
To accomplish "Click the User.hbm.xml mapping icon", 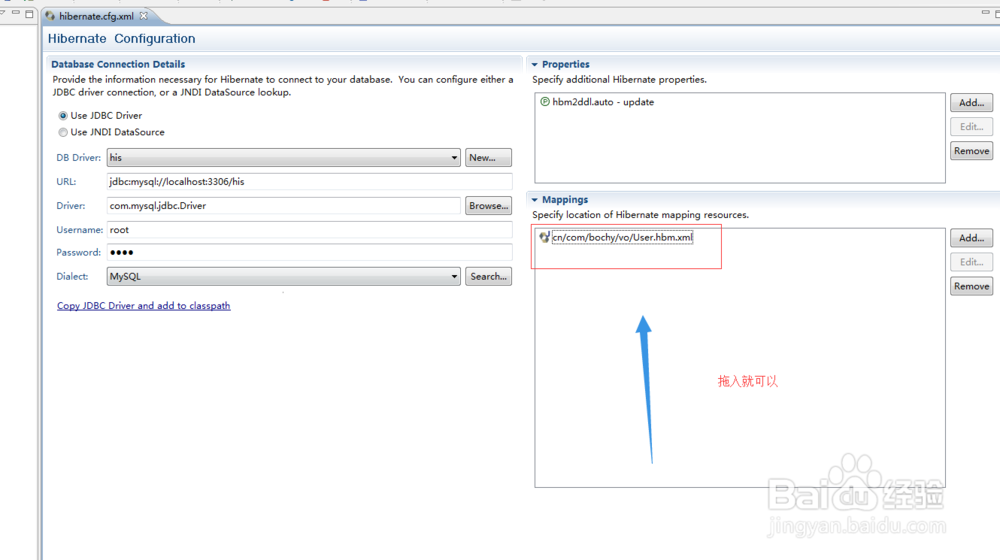I will click(x=544, y=237).
